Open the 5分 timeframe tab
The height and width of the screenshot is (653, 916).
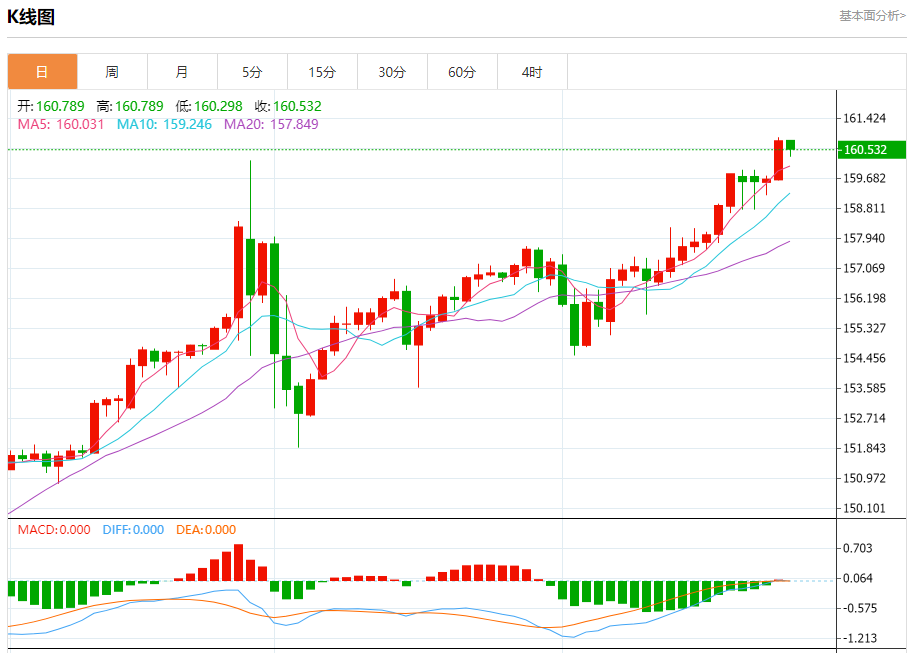coord(252,72)
